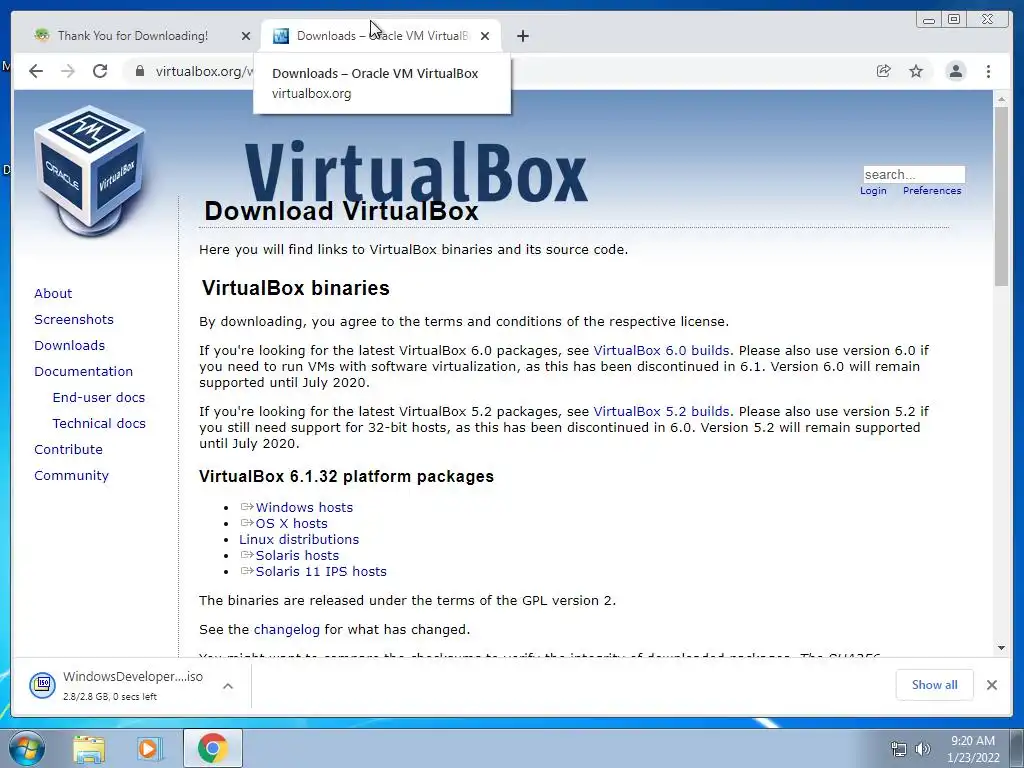Open Screenshots in the sidebar

[x=74, y=319]
